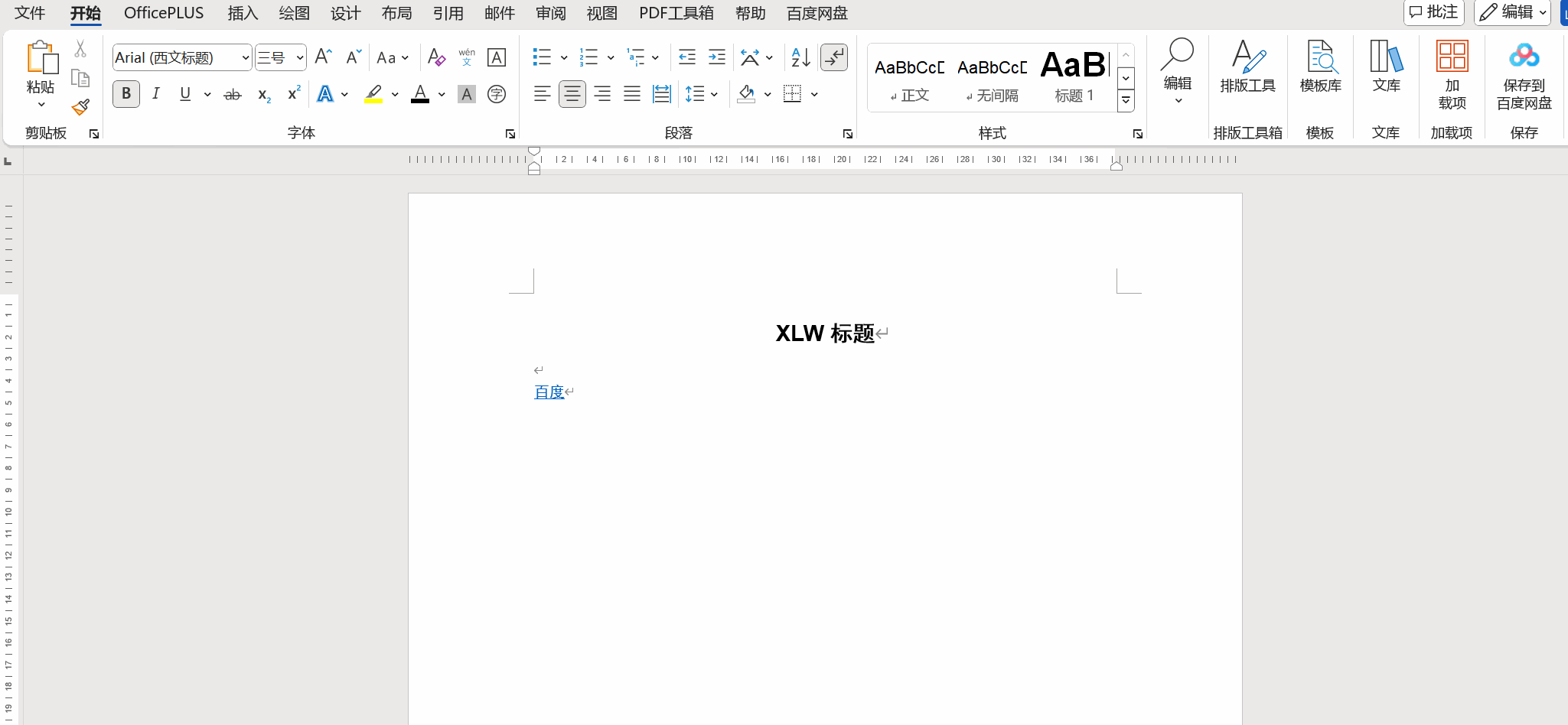Click the 保存到百度网盘 cloud icon
This screenshot has width=1568, height=725.
pos(1524,57)
